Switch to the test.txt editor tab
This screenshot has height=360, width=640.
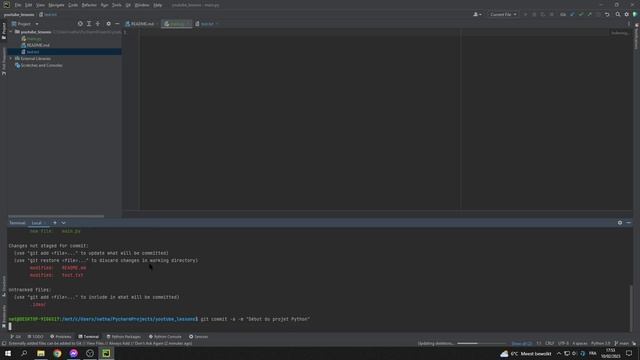coord(207,24)
